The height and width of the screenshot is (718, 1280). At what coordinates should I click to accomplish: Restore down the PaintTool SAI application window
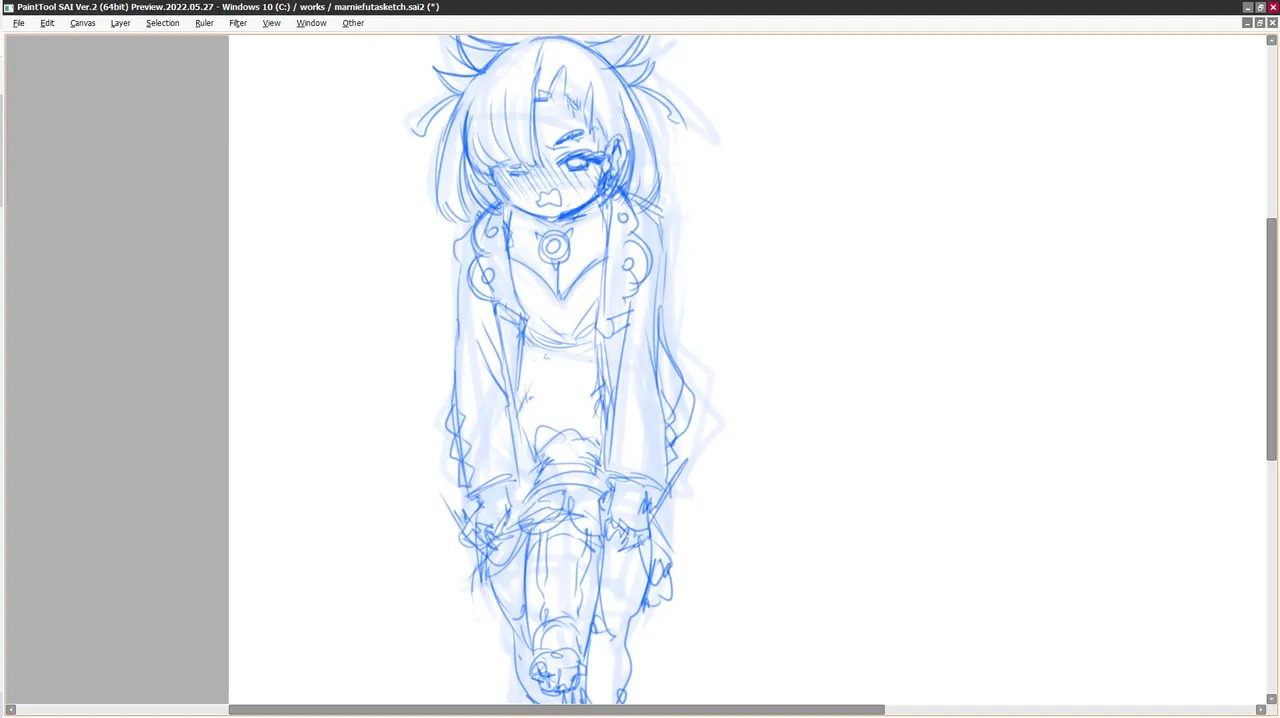pyautogui.click(x=1260, y=7)
